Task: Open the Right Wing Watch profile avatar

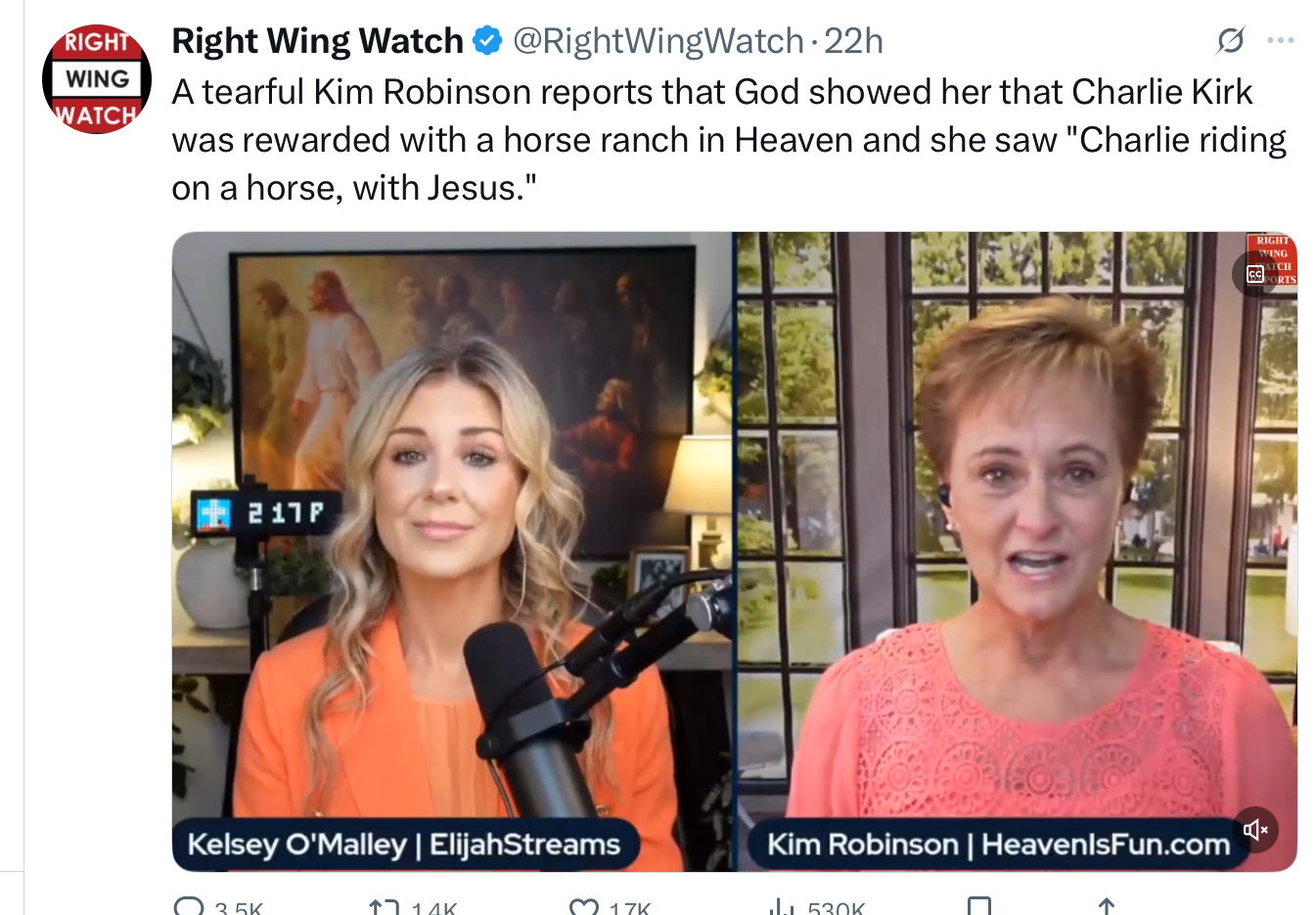Action: [x=96, y=79]
